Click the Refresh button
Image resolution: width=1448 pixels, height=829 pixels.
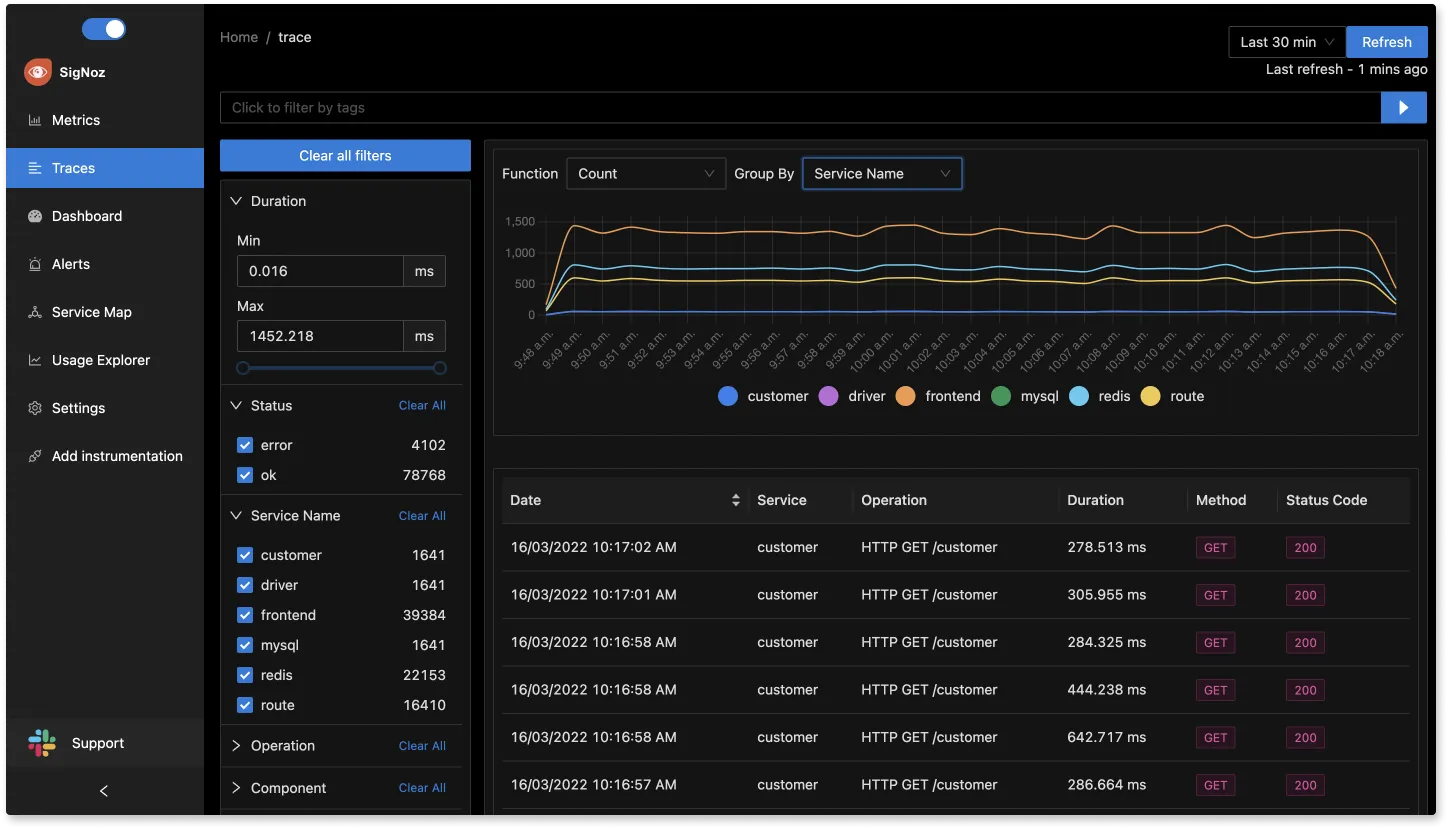(x=1387, y=41)
